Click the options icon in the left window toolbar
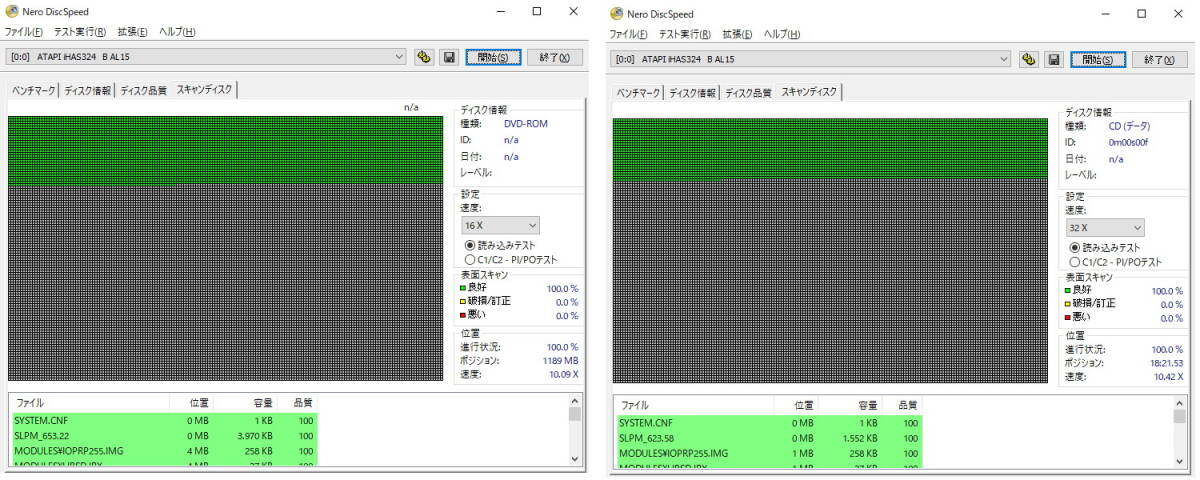Screen dimensions: 1200x480 [424, 57]
